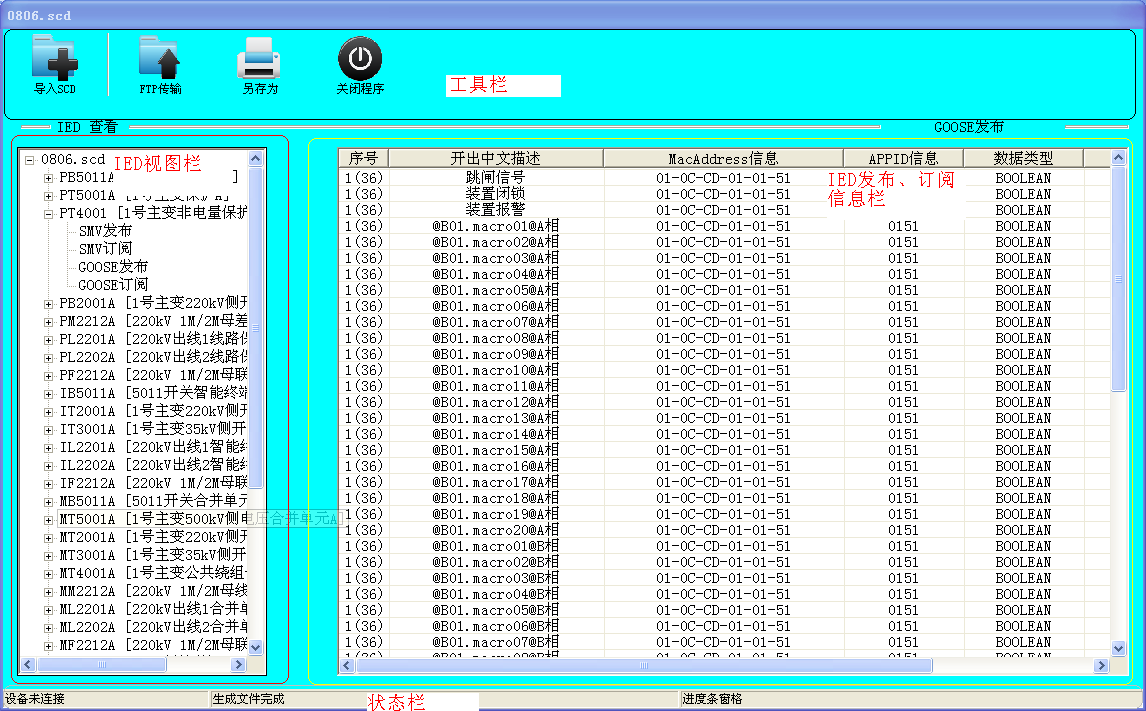Select the 装置报警 table row

click(724, 210)
